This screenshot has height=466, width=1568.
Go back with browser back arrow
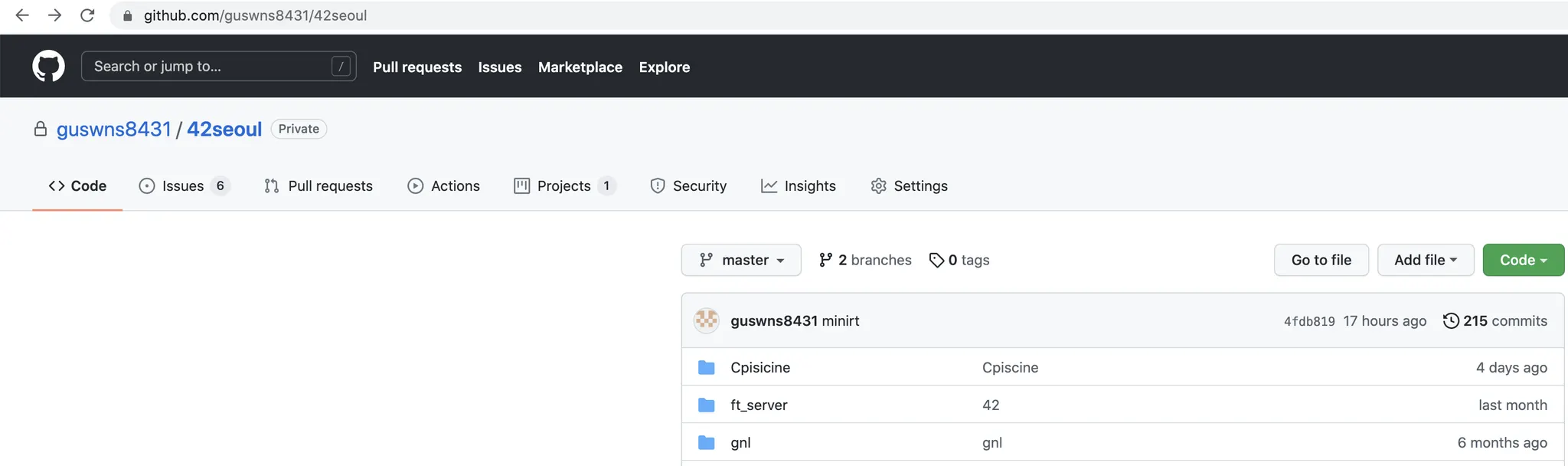pos(22,15)
